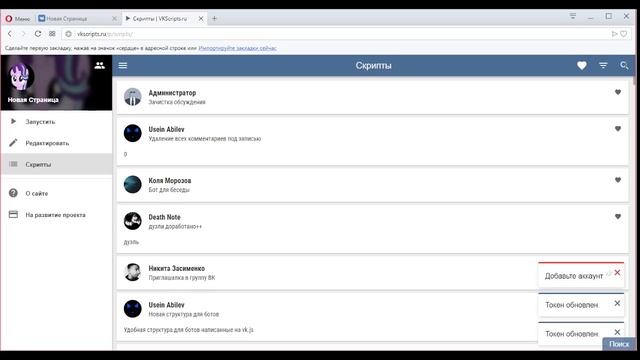Click the browser back arrow
The height and width of the screenshot is (360, 640).
pyautogui.click(x=10, y=34)
